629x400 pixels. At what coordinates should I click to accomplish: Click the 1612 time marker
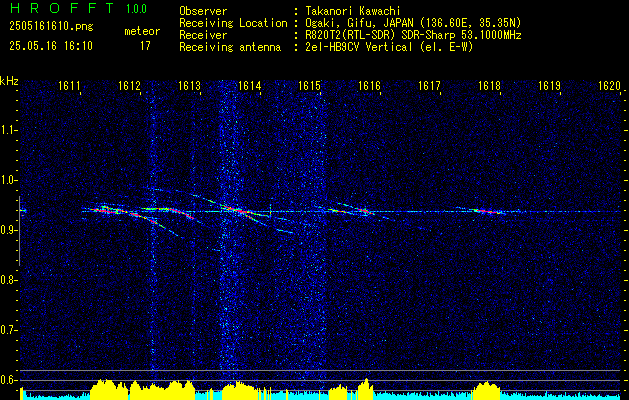tap(130, 85)
